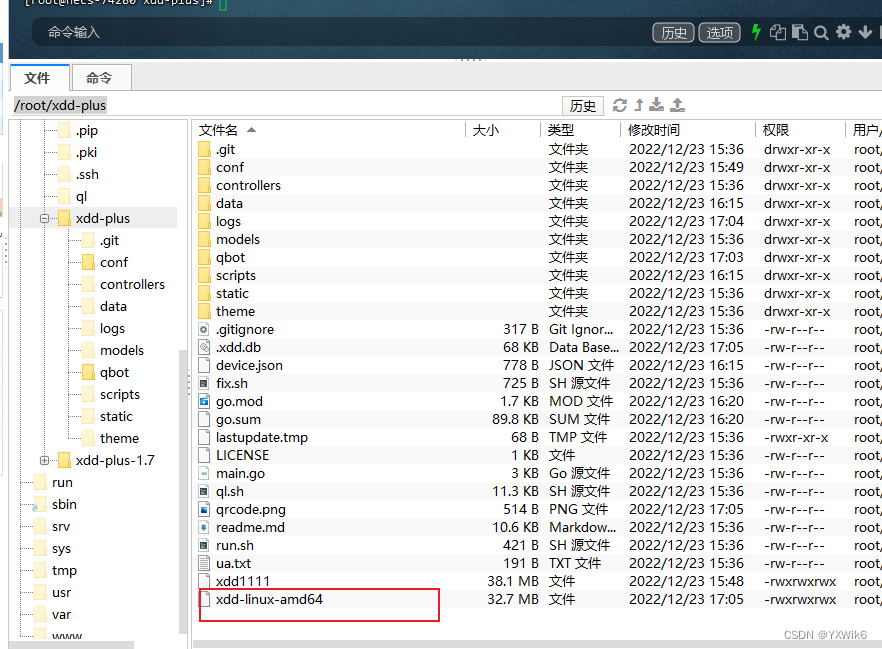Click the paste icon in the command bar

click(799, 32)
